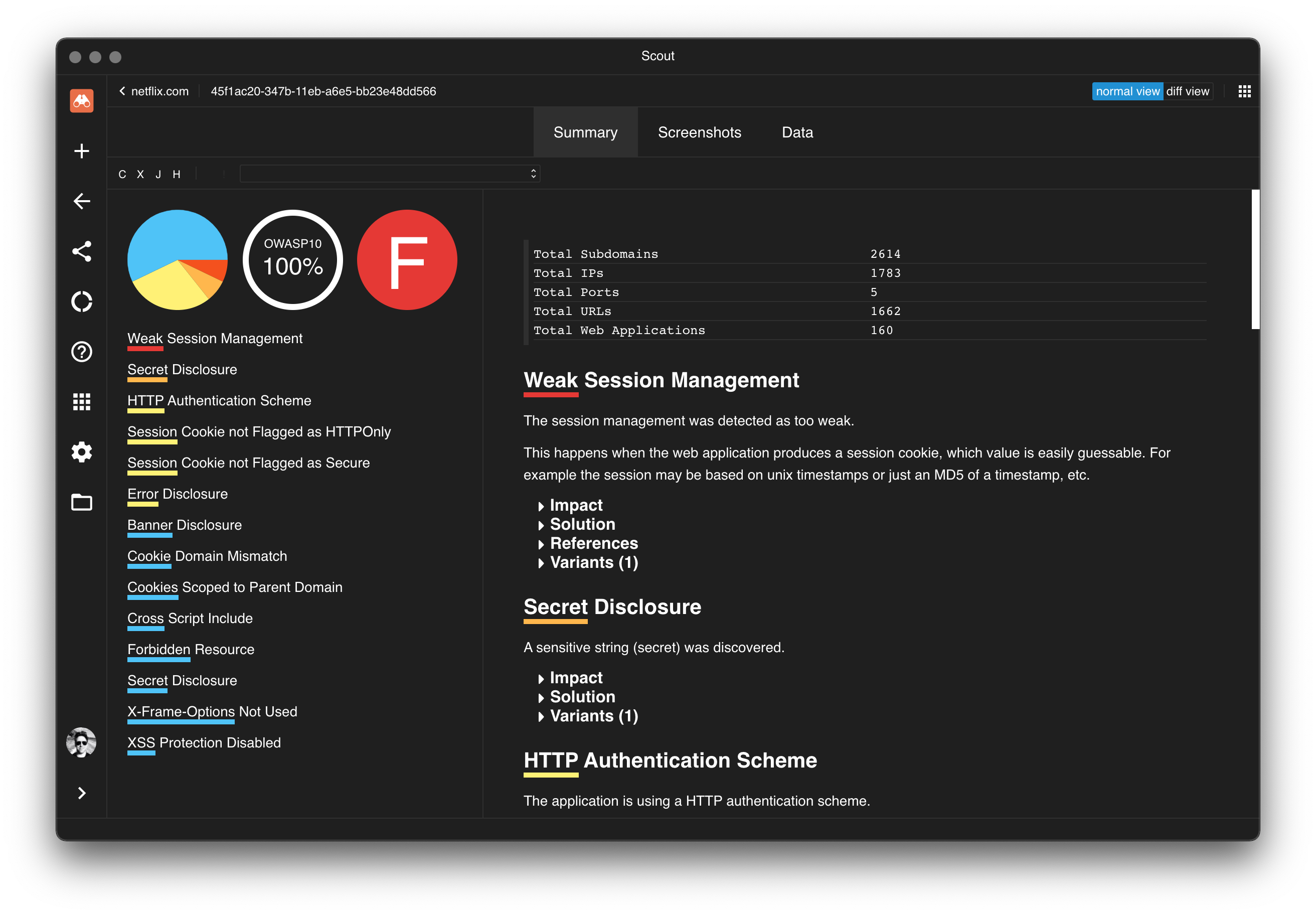Open the settings gear icon
Viewport: 1316px width, 915px height.
click(81, 452)
